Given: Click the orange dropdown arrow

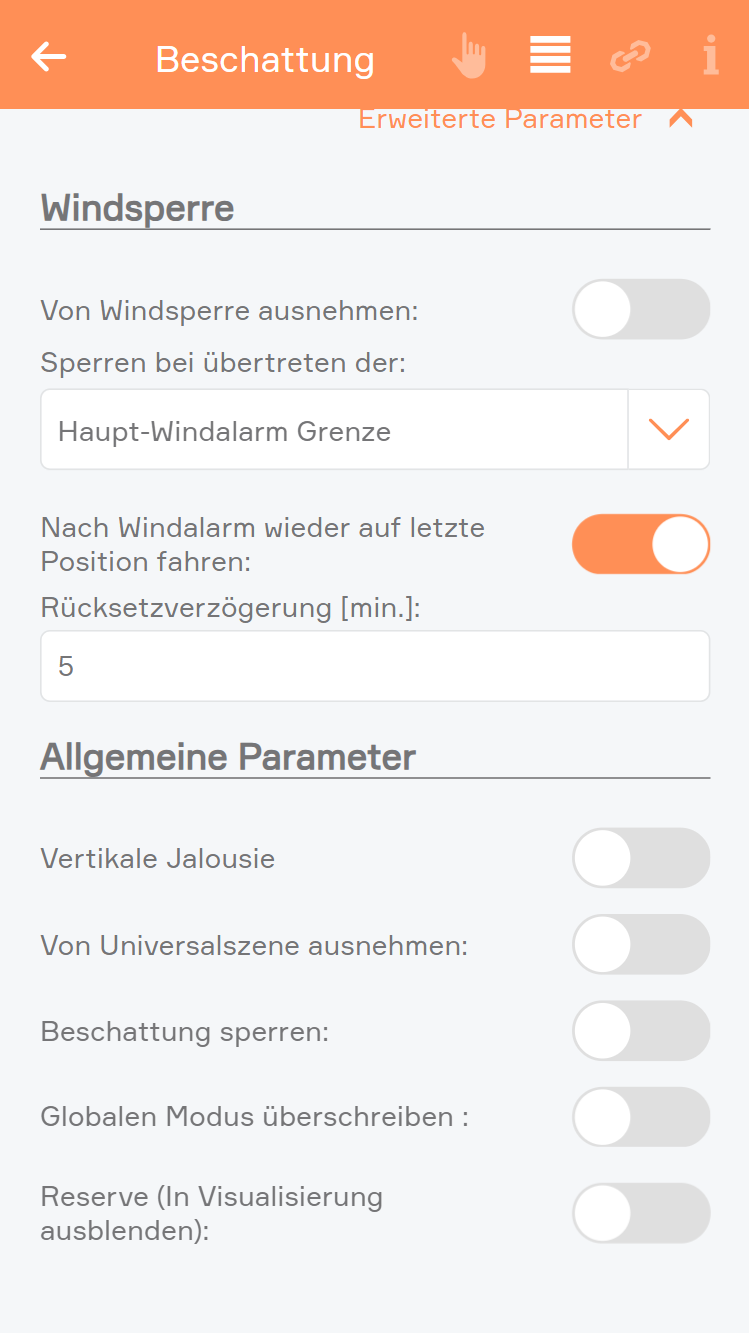Looking at the screenshot, I should coord(669,430).
